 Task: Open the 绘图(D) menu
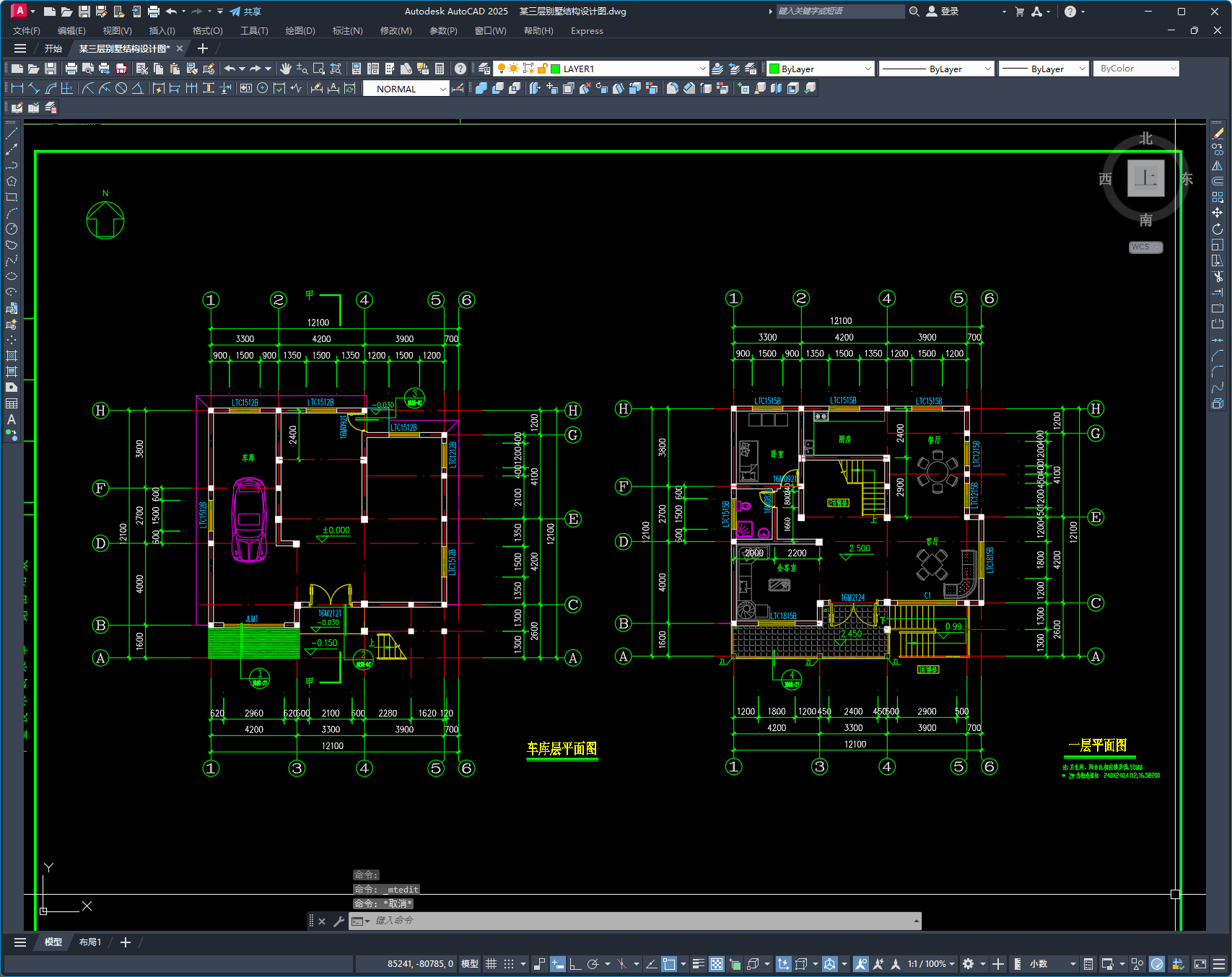click(300, 31)
